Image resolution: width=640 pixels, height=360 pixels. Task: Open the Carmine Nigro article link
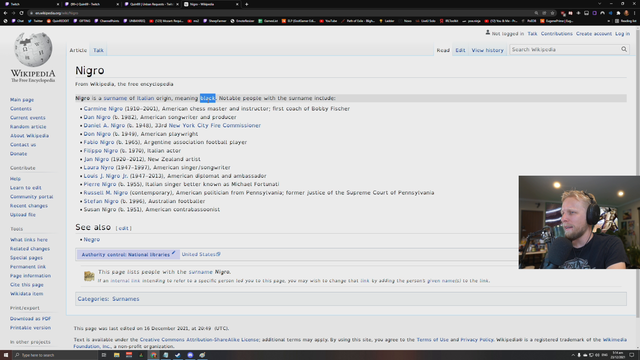click(x=103, y=109)
